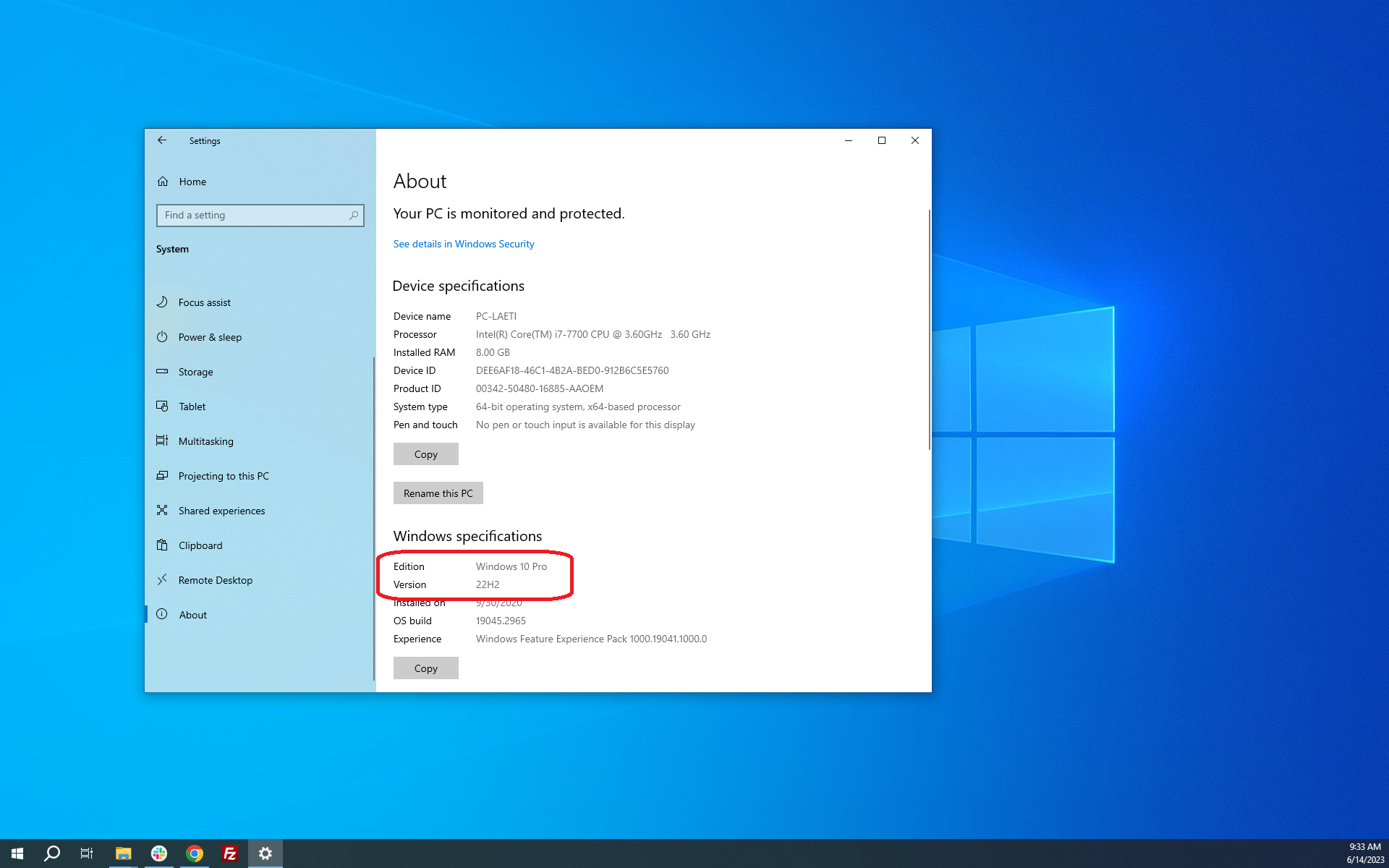Click the Find a setting search box

coord(255,215)
